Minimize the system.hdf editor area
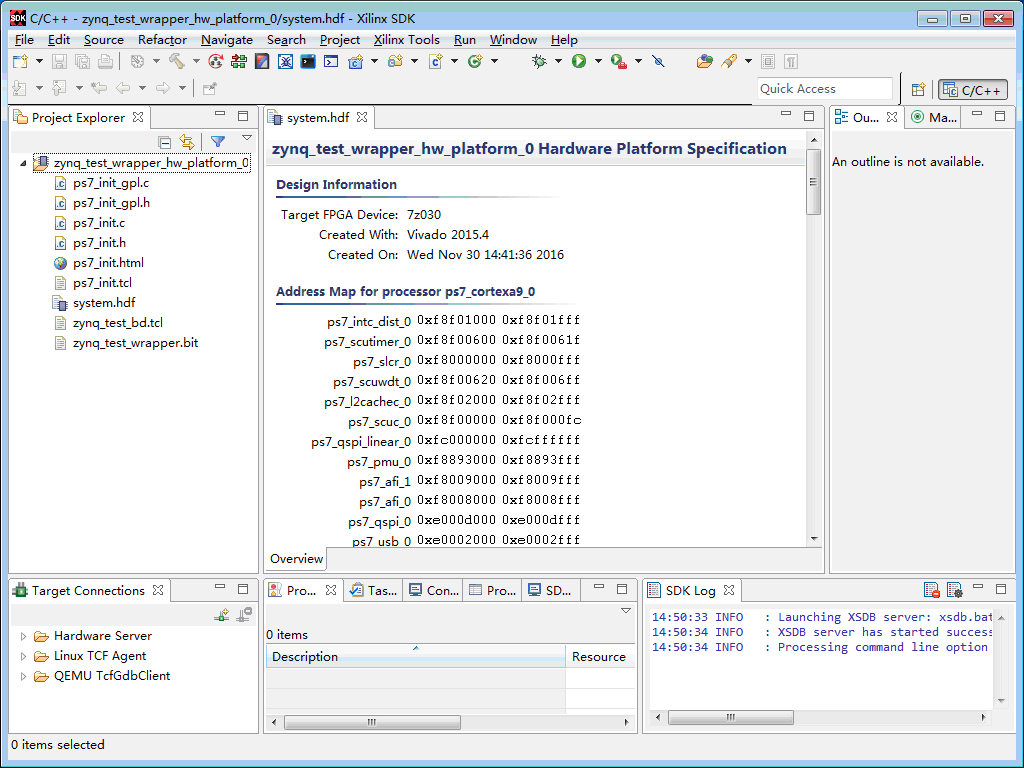The width and height of the screenshot is (1024, 768). 786,114
